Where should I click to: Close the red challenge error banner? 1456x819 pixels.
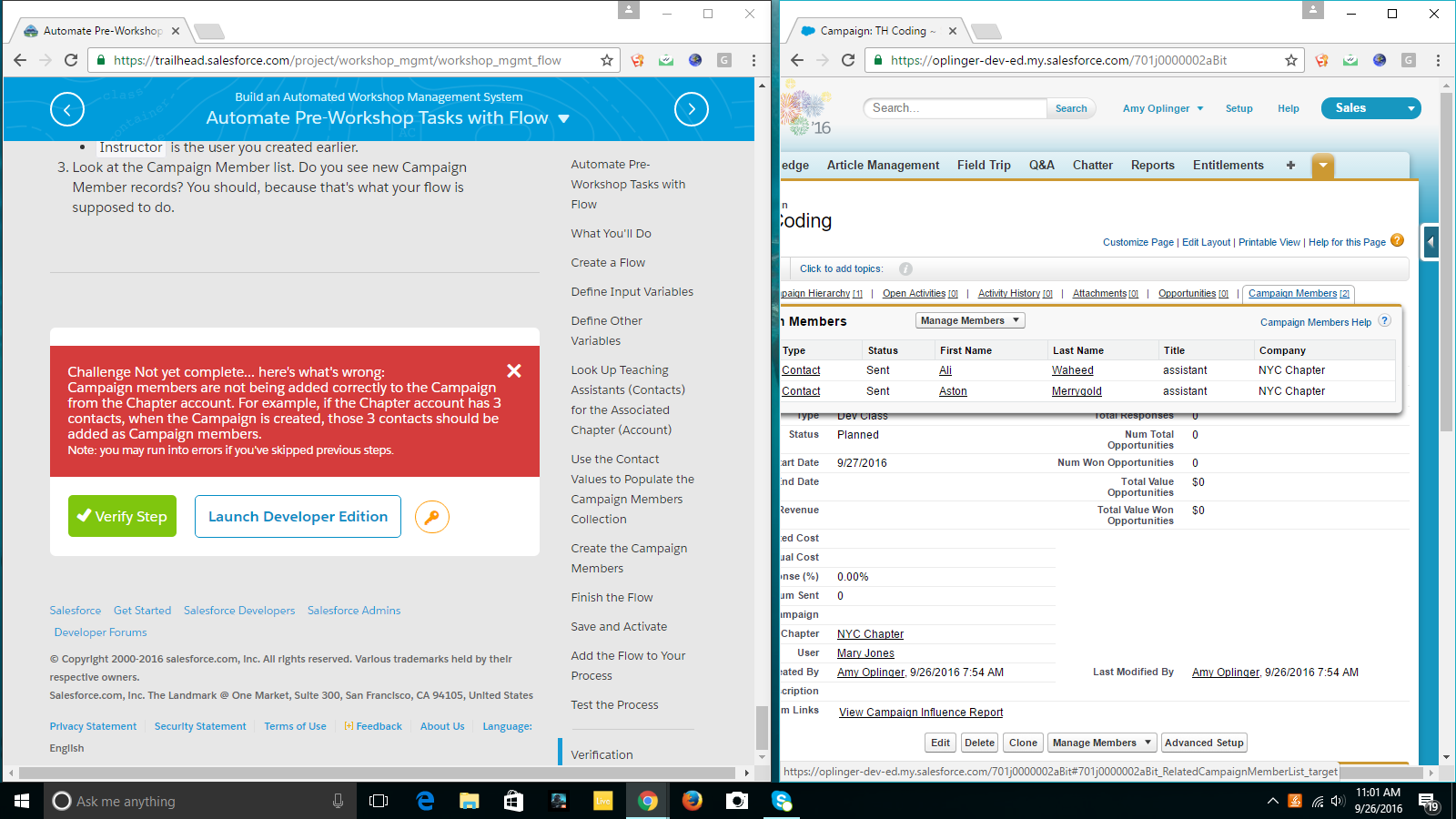(x=514, y=370)
